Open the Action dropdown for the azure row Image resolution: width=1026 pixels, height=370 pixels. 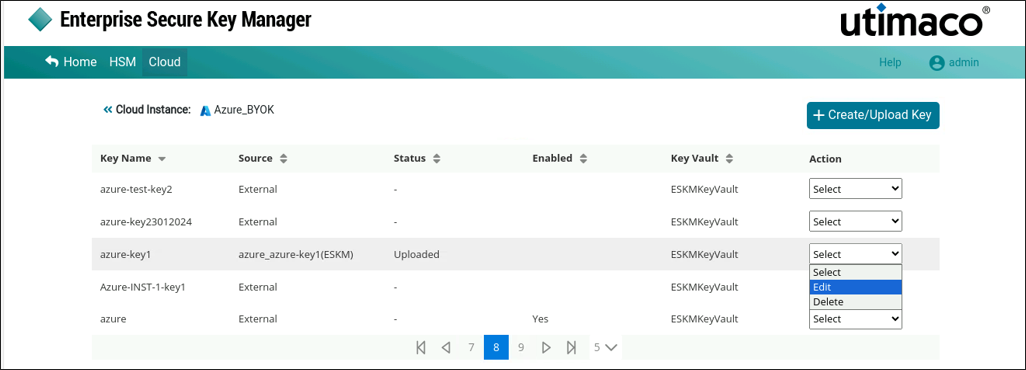[x=855, y=320]
